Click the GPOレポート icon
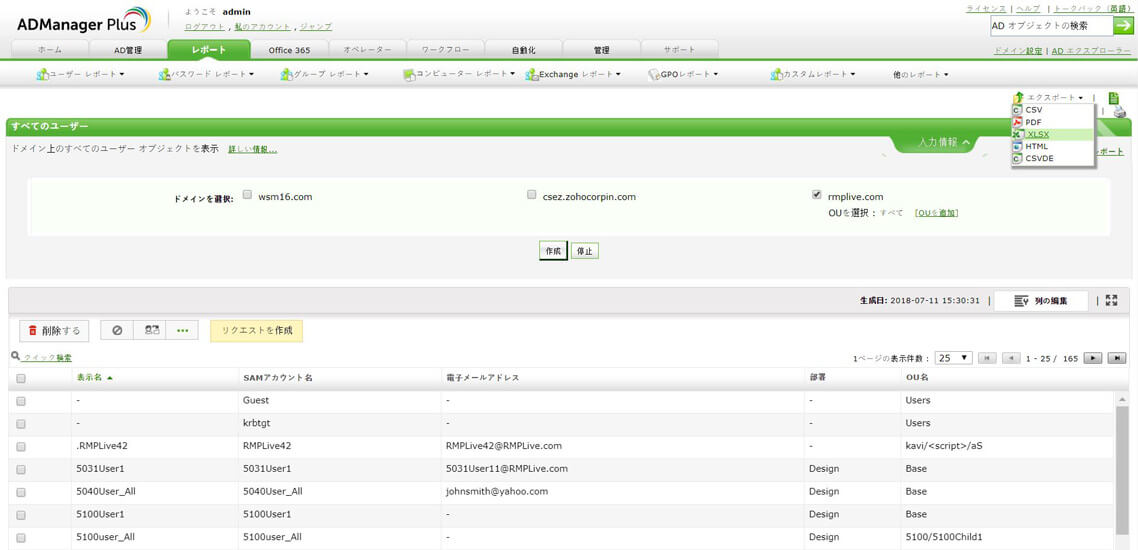Screen dimensions: 1138x550 655,74
